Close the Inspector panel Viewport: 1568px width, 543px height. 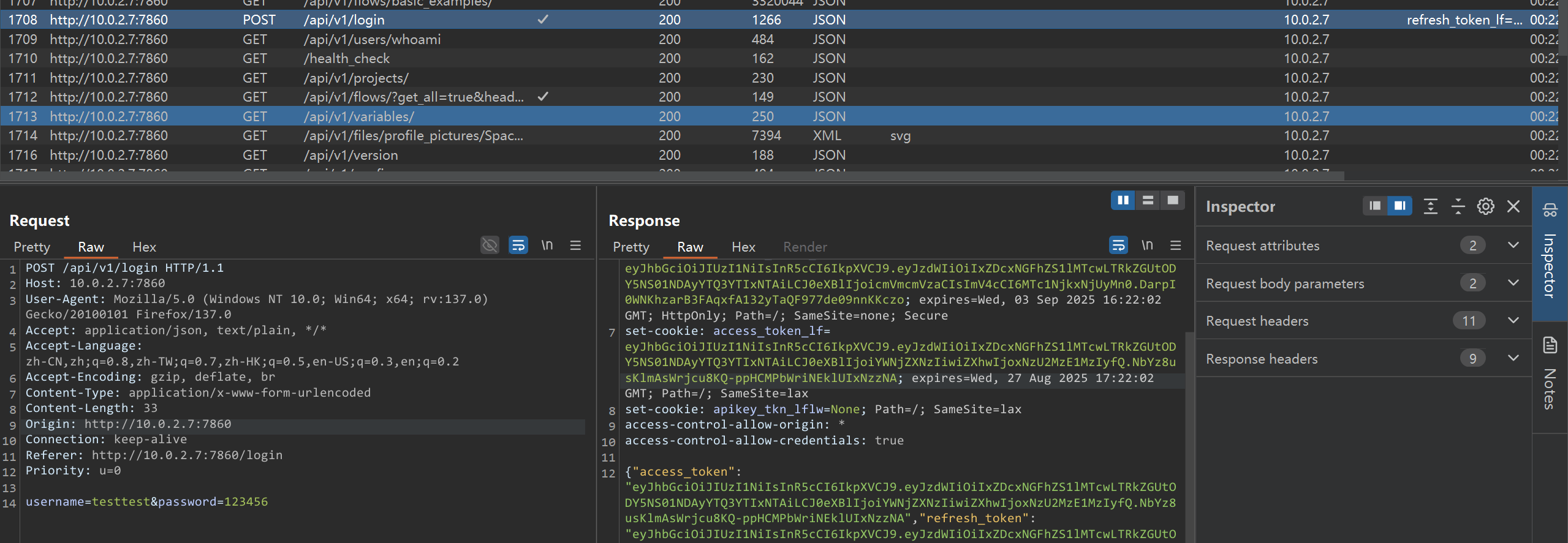(x=1513, y=206)
